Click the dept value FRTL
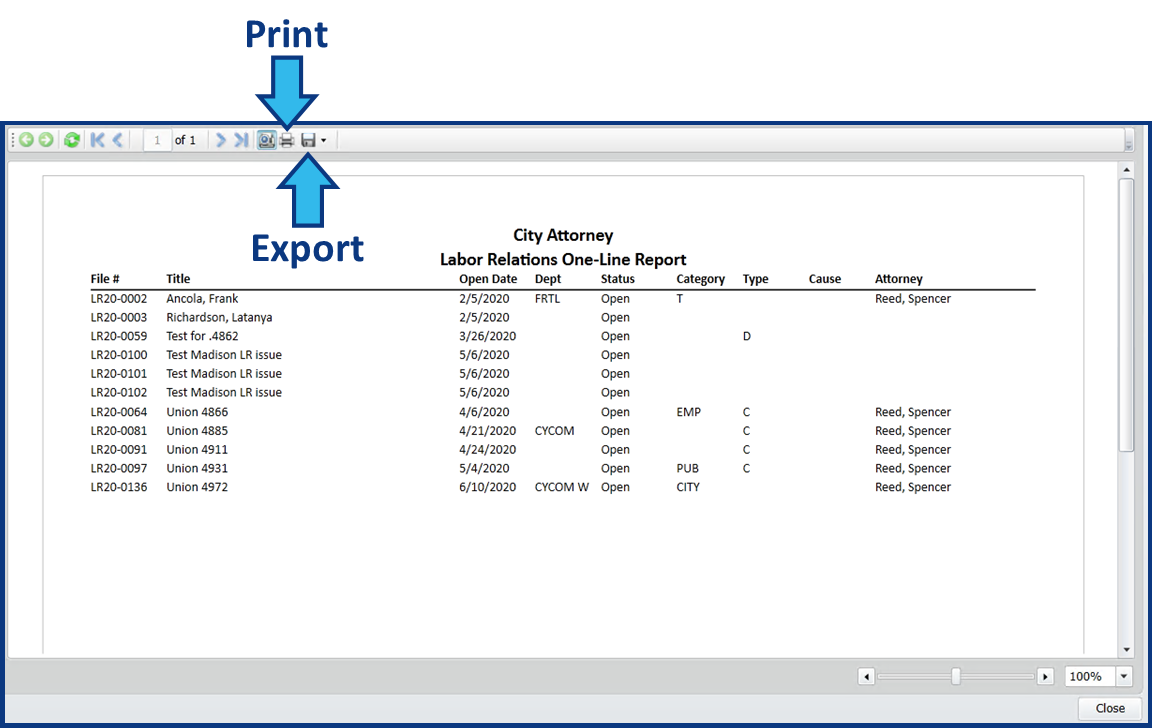The height and width of the screenshot is (728, 1153). [547, 299]
